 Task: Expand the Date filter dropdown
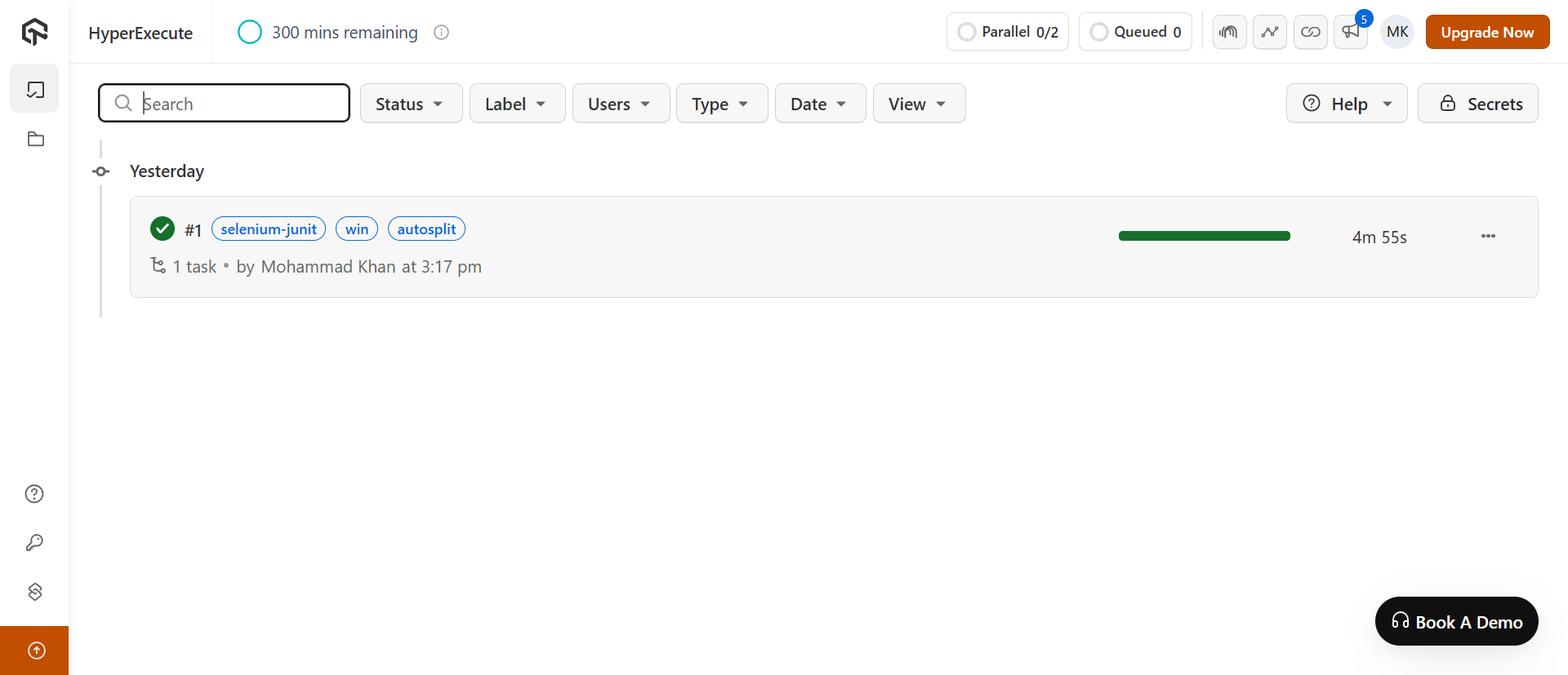[x=819, y=104]
